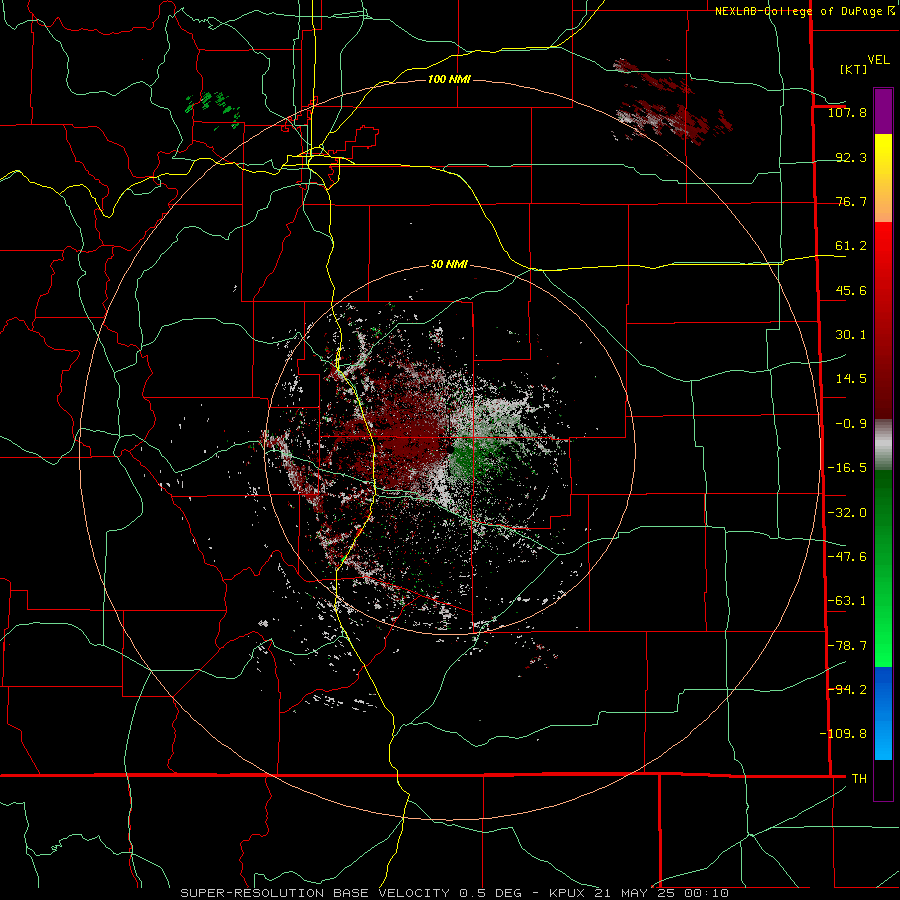Click the -109.8 velocity scale value

843,734
